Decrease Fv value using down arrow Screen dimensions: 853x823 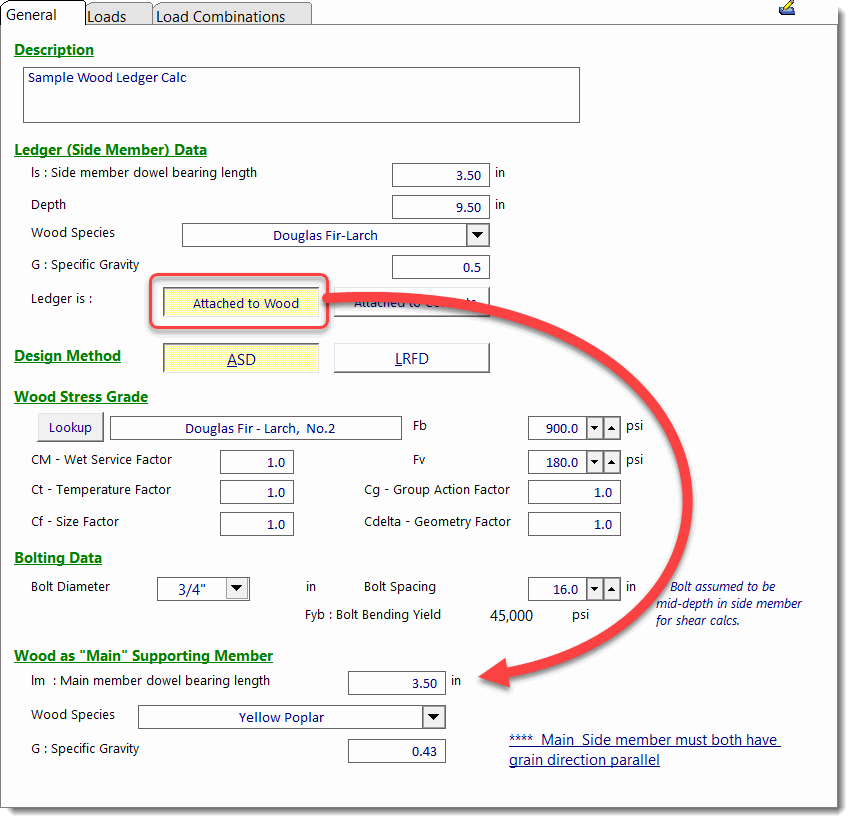pyautogui.click(x=594, y=462)
